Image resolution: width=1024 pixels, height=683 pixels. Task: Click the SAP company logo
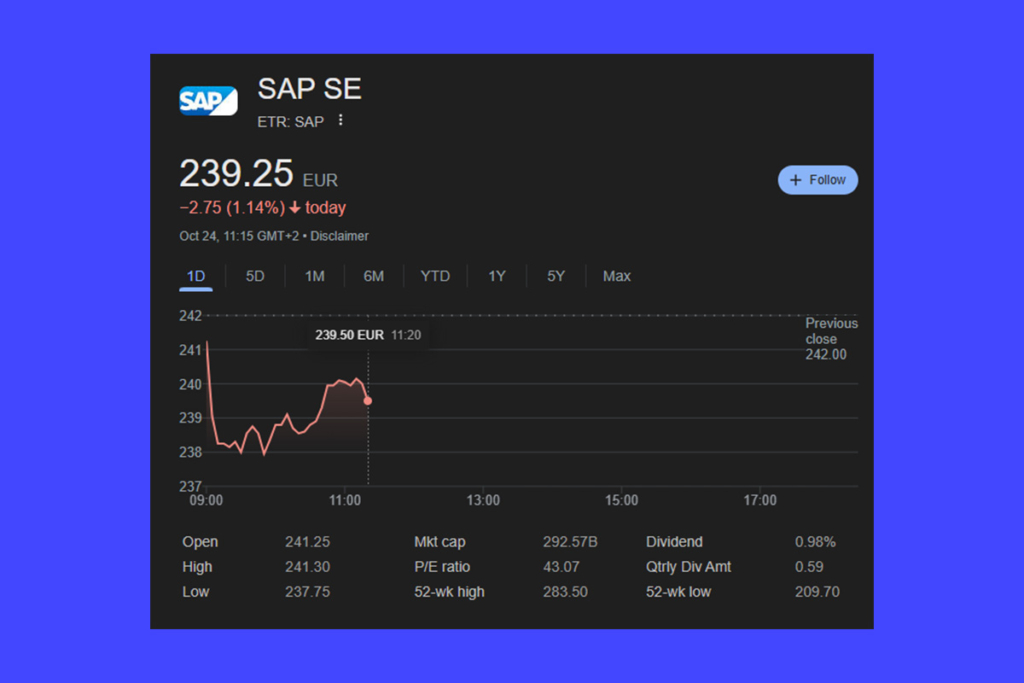click(208, 100)
